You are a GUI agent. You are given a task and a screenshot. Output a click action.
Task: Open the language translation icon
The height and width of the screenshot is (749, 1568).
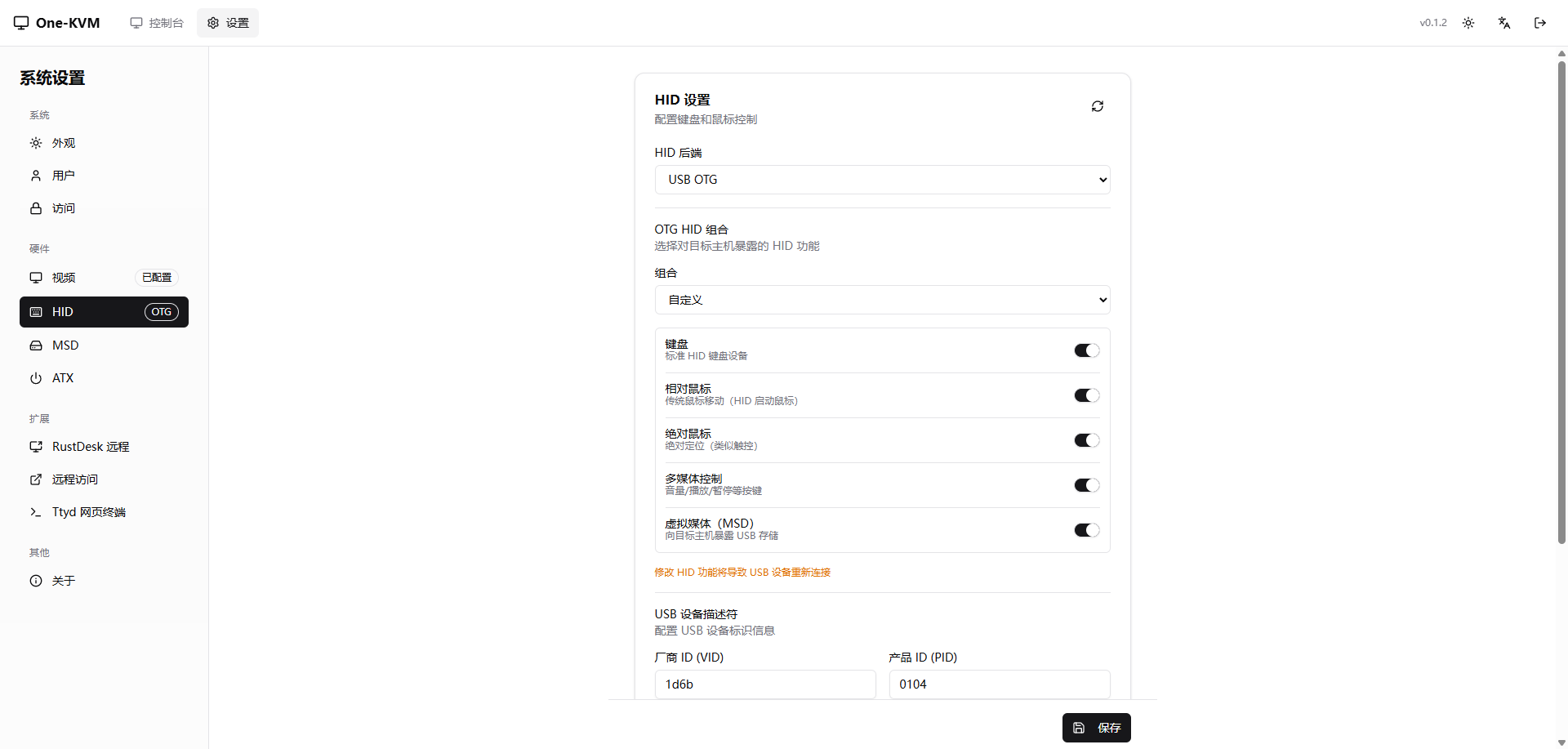coord(1503,23)
